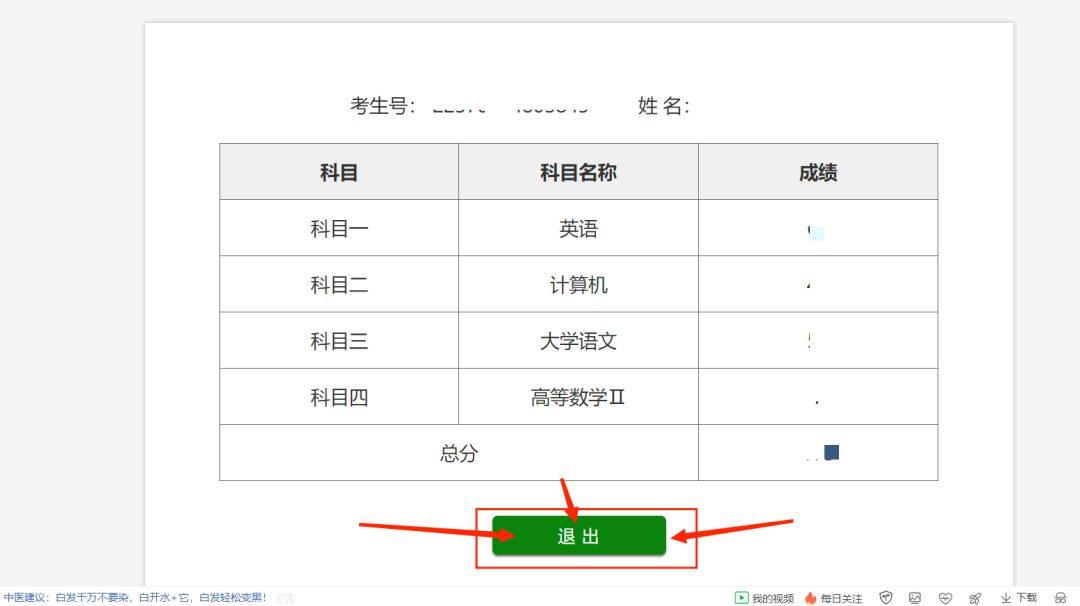This screenshot has height=606, width=1080.
Task: Click the shield security icon
Action: pos(886,598)
